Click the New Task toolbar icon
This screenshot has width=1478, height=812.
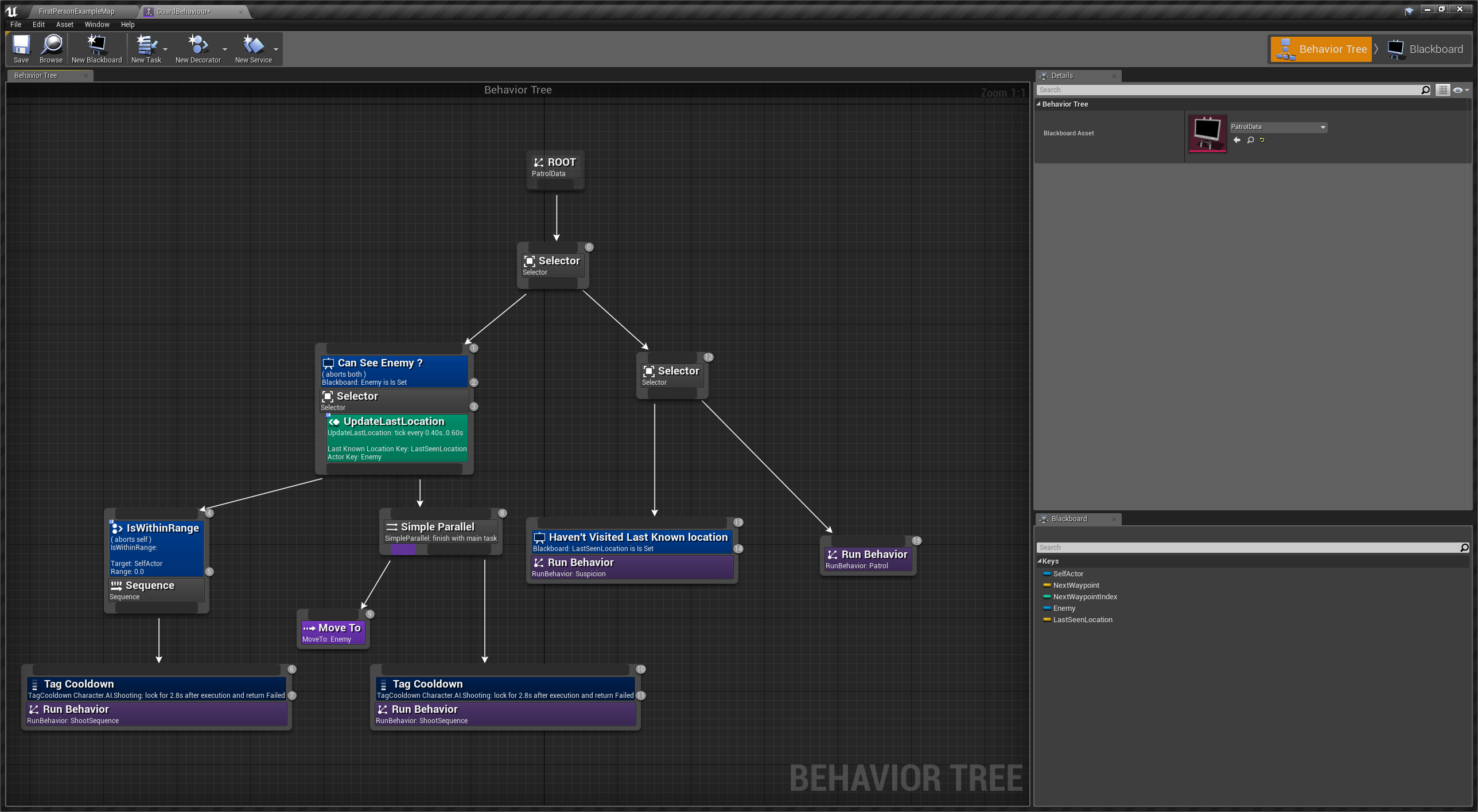[x=146, y=48]
